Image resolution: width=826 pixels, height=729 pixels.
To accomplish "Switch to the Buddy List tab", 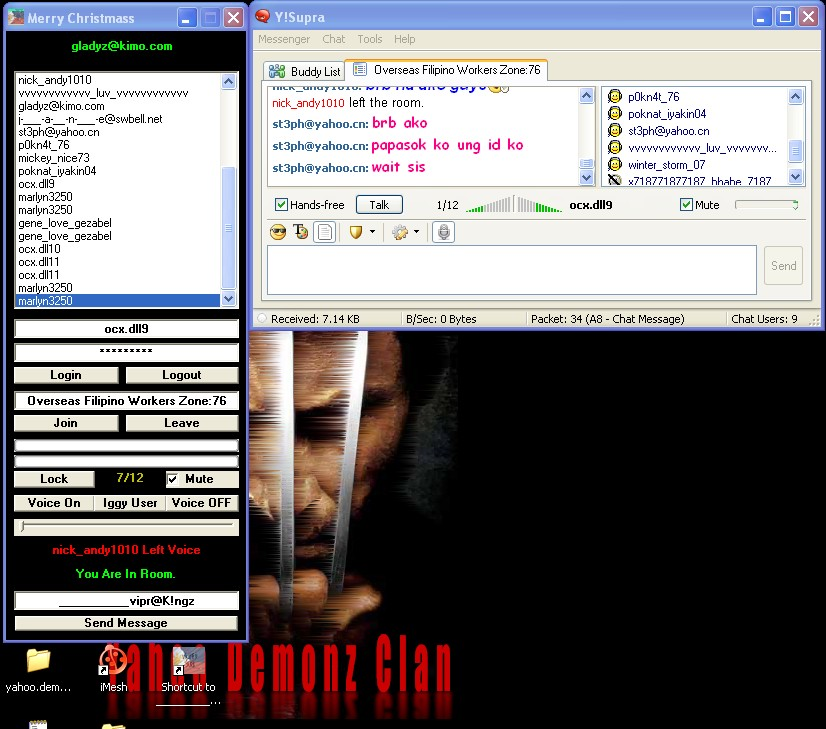I will point(304,71).
